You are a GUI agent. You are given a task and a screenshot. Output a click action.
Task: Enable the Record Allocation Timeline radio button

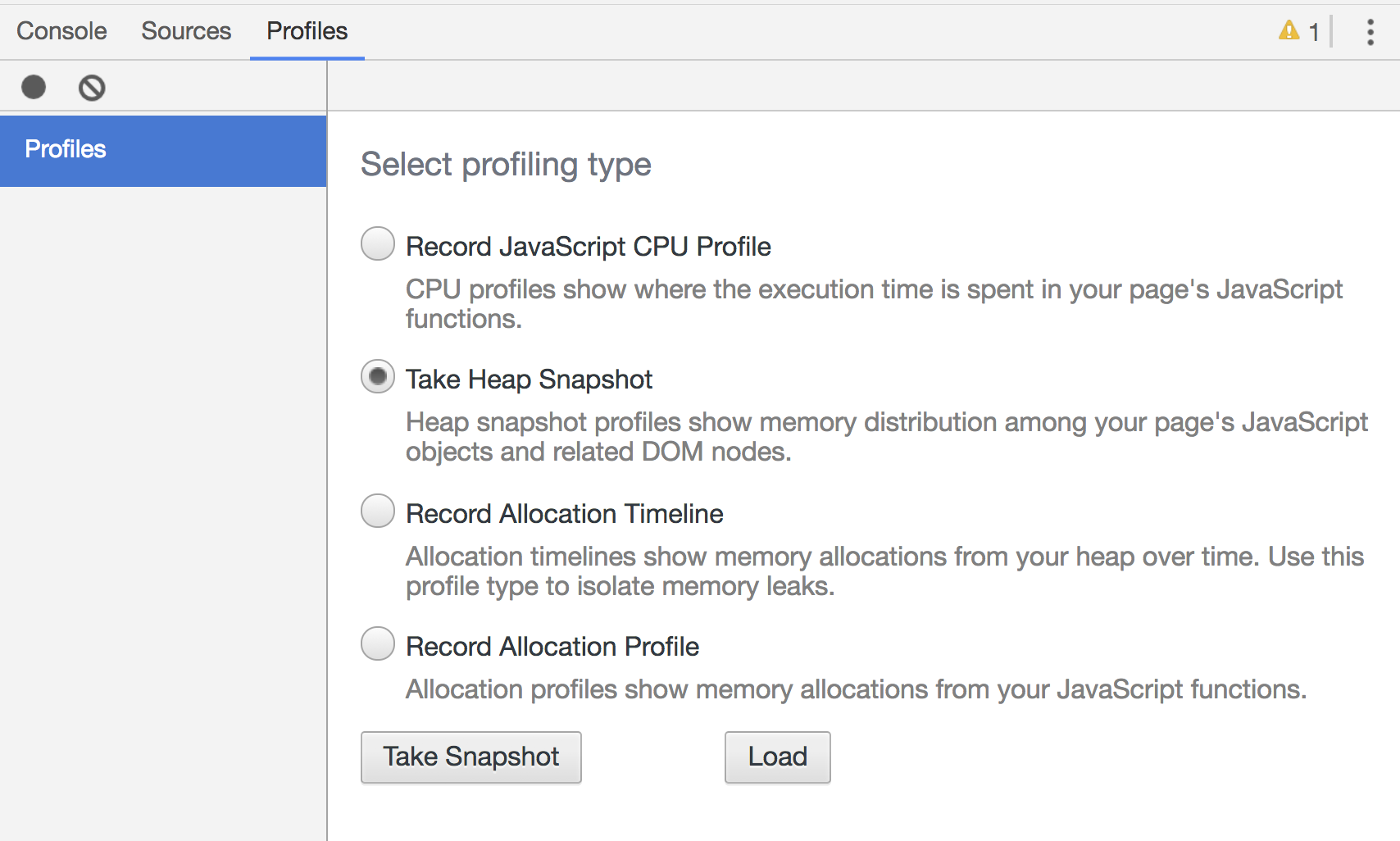[378, 511]
